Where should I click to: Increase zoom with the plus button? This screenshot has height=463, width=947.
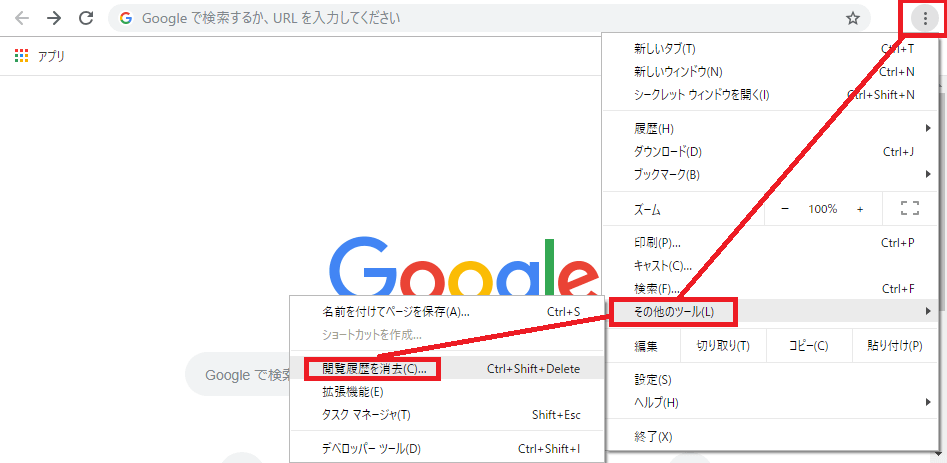[x=859, y=209]
